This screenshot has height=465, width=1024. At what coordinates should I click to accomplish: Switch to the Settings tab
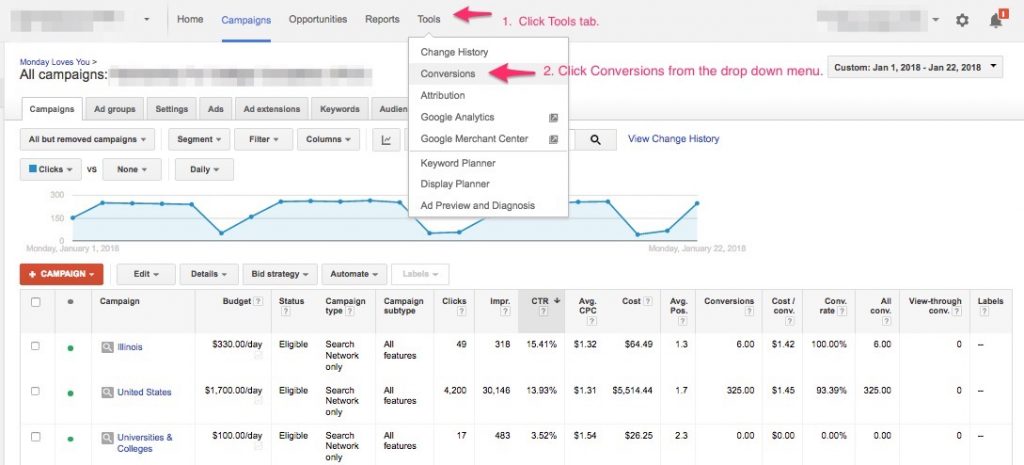[x=172, y=109]
